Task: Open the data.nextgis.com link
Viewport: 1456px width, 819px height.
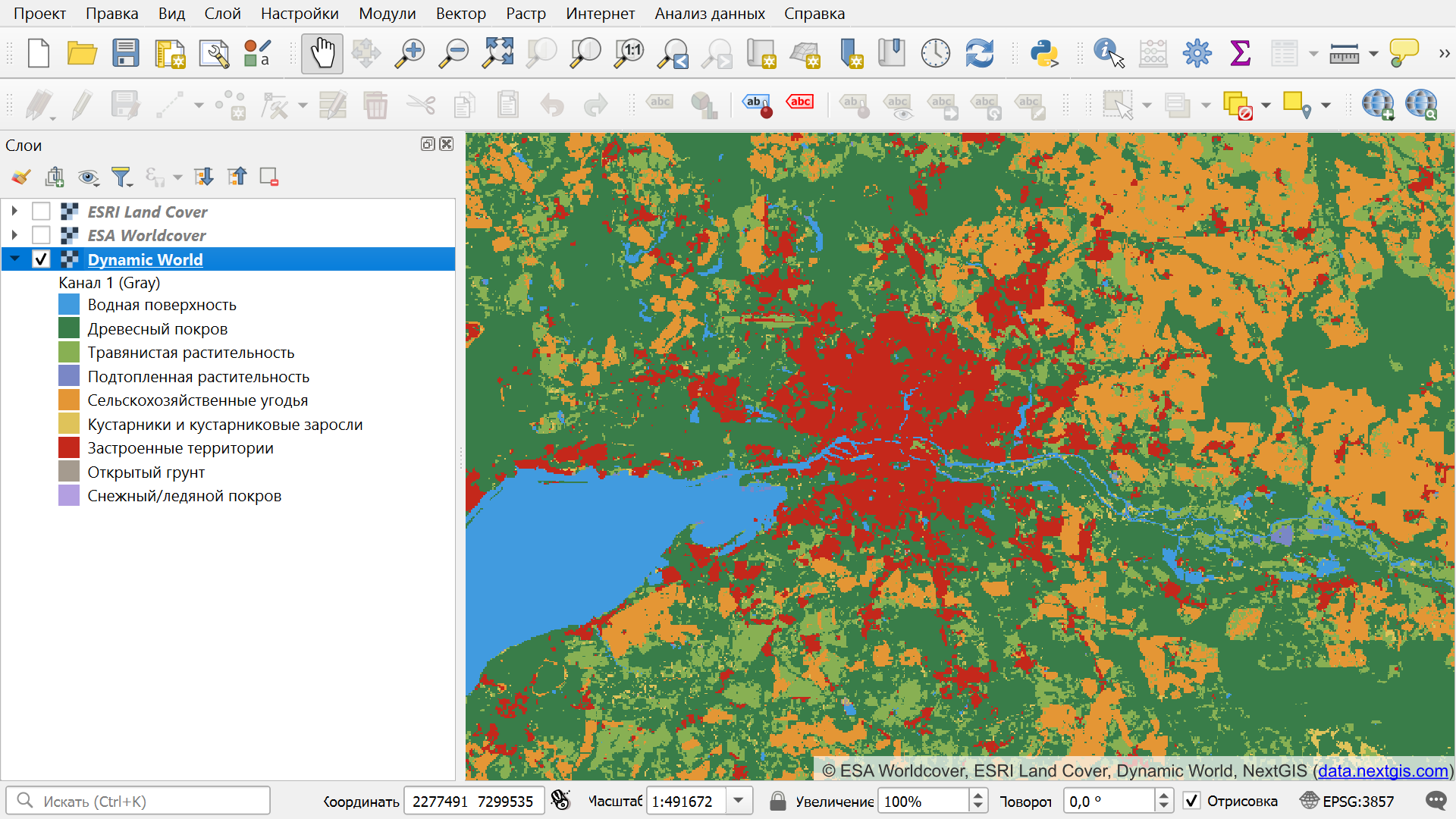Action: coord(1383,771)
